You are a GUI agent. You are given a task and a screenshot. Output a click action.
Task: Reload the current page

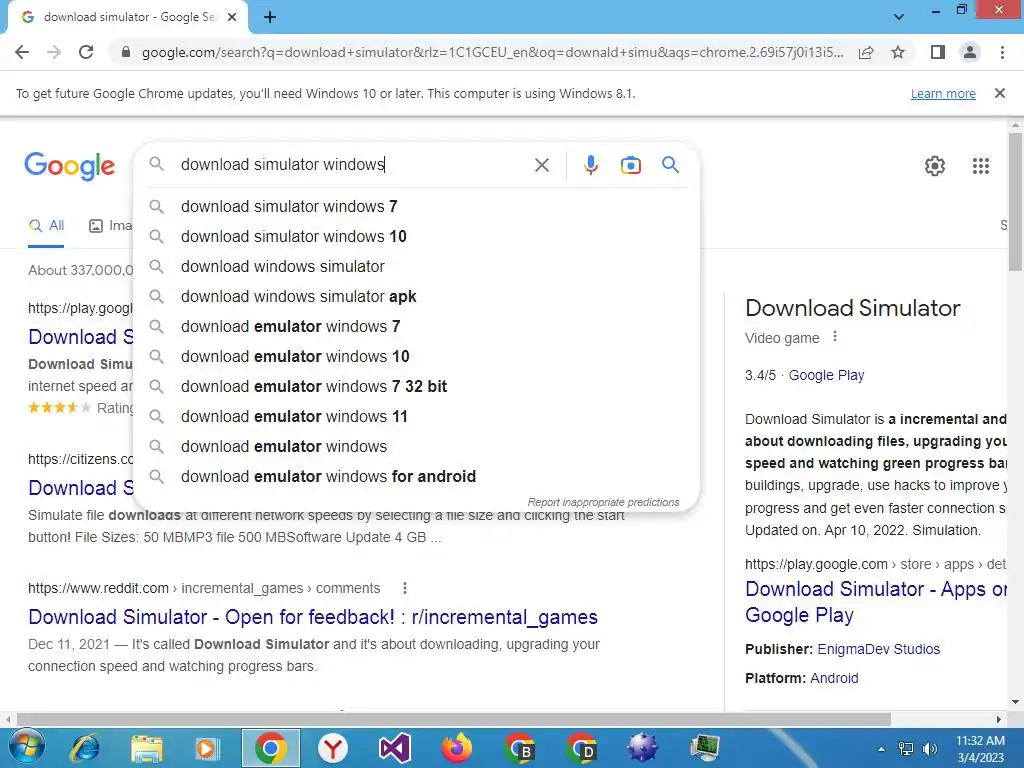(x=86, y=52)
